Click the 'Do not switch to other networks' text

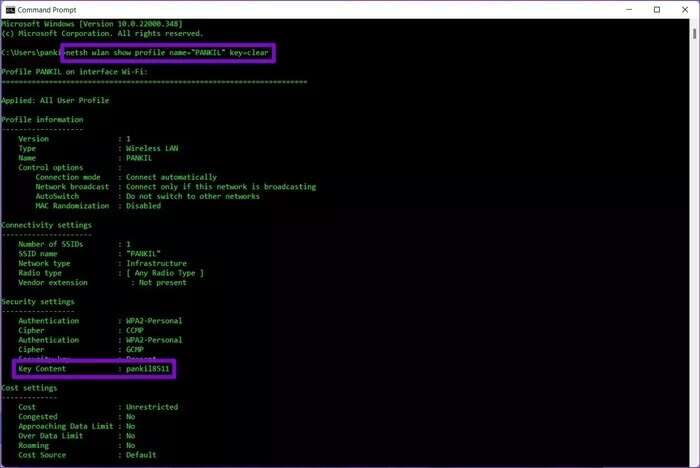[x=192, y=196]
